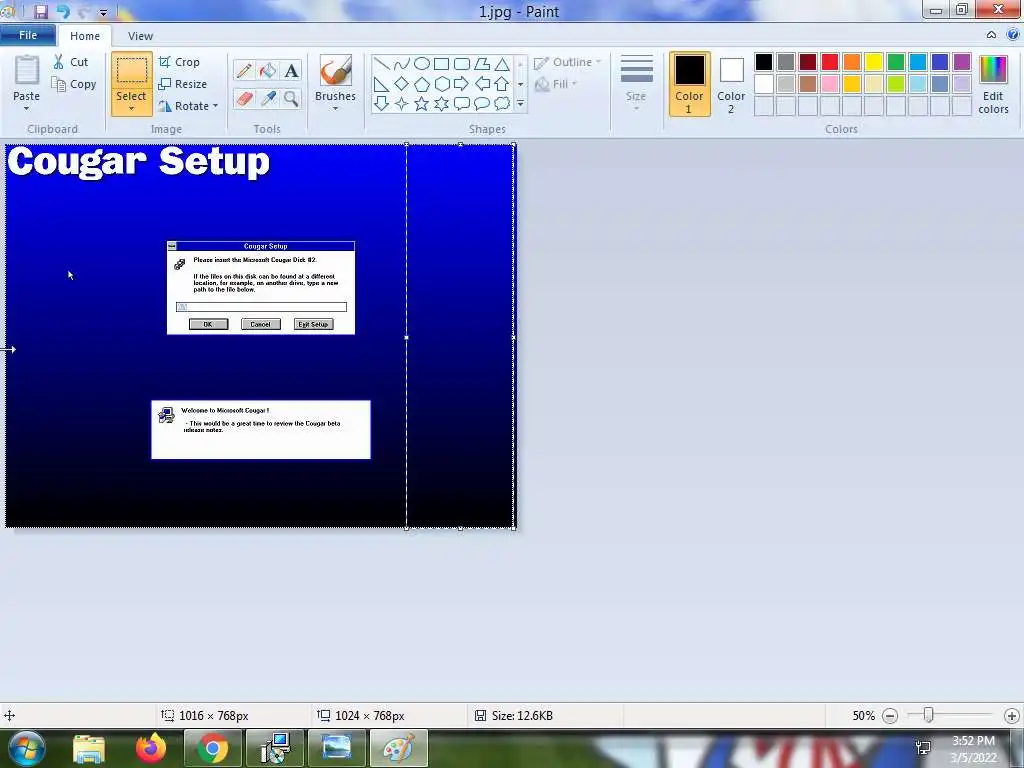Viewport: 1024px width, 768px height.
Task: Open File Explorer folder on taskbar
Action: point(89,749)
